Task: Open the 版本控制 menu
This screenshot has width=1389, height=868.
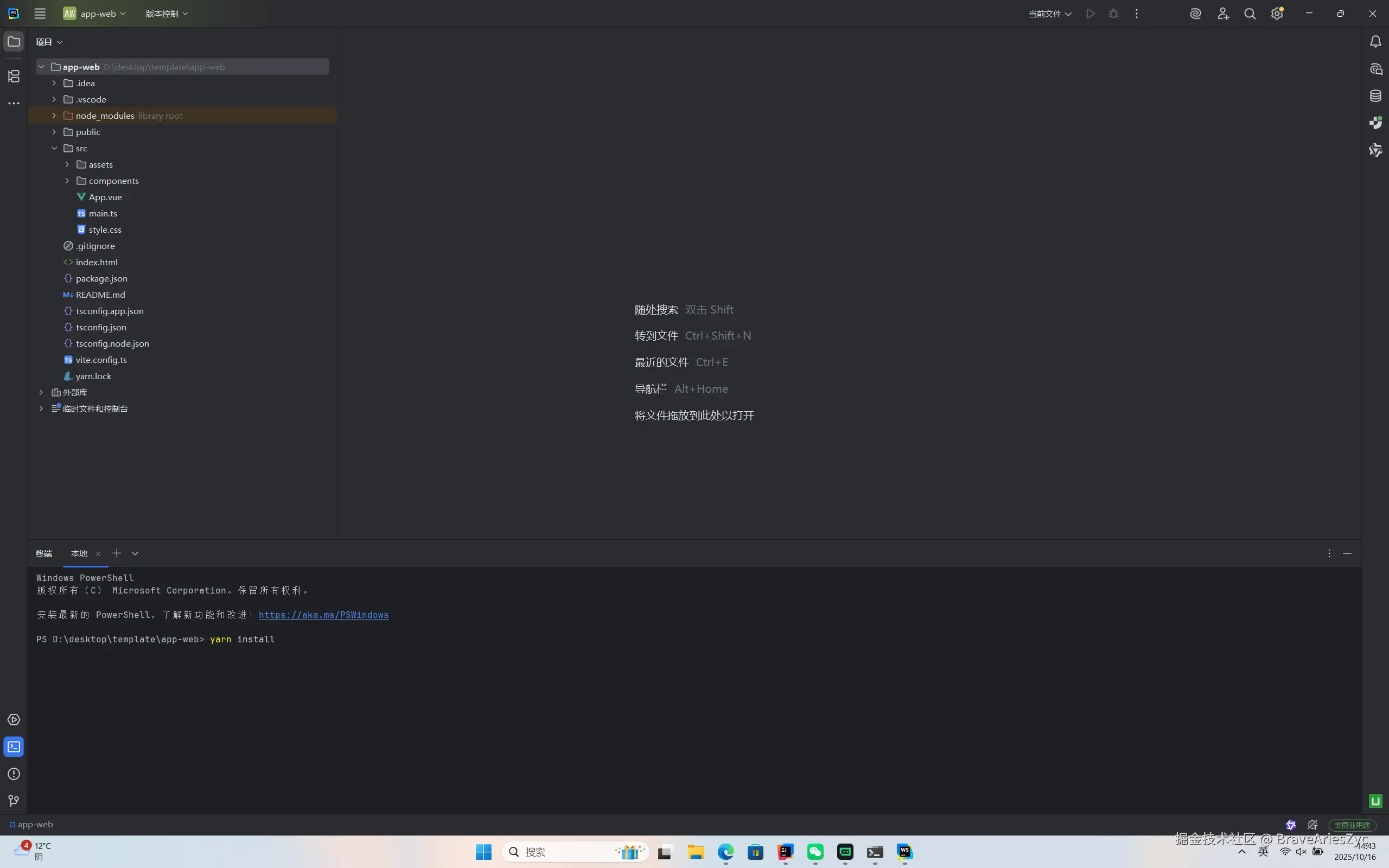Action: point(167,14)
